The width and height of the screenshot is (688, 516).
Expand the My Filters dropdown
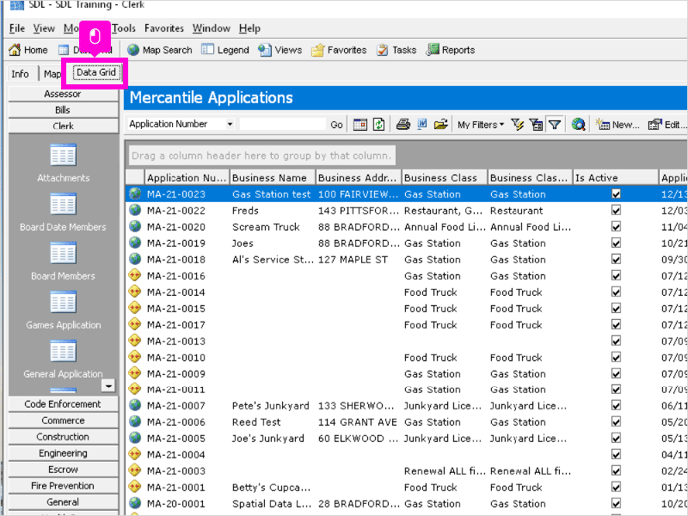pyautogui.click(x=480, y=125)
